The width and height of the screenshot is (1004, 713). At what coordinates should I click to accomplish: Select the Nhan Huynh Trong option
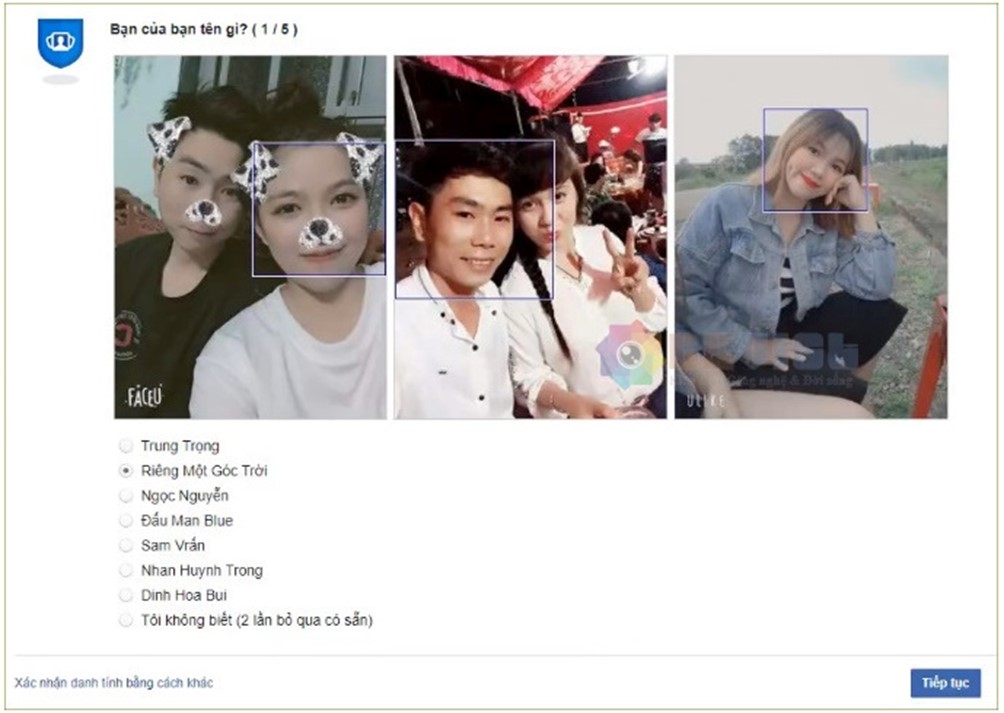126,570
